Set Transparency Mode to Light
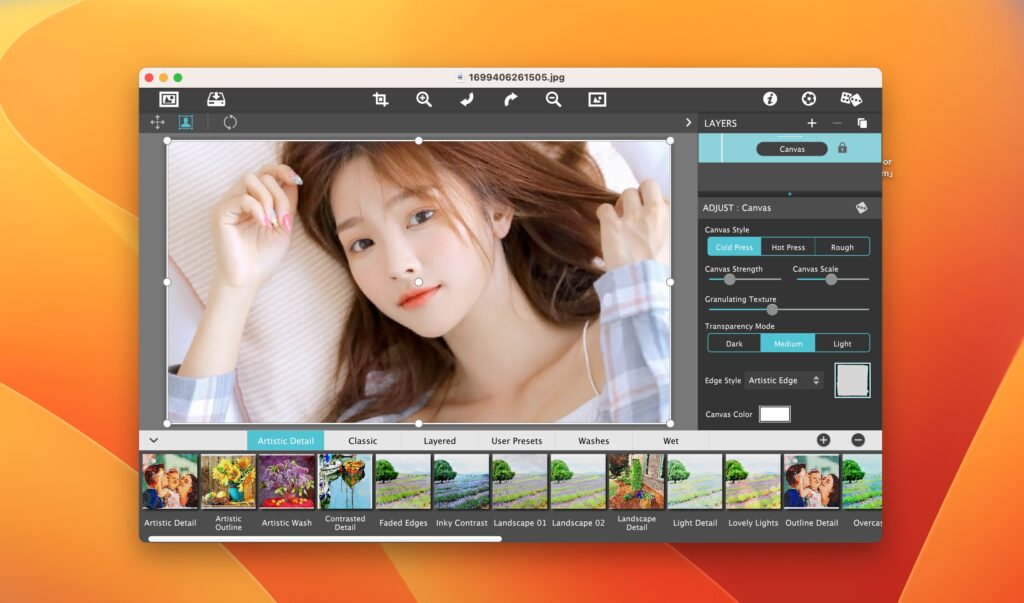The image size is (1024, 603). click(843, 342)
